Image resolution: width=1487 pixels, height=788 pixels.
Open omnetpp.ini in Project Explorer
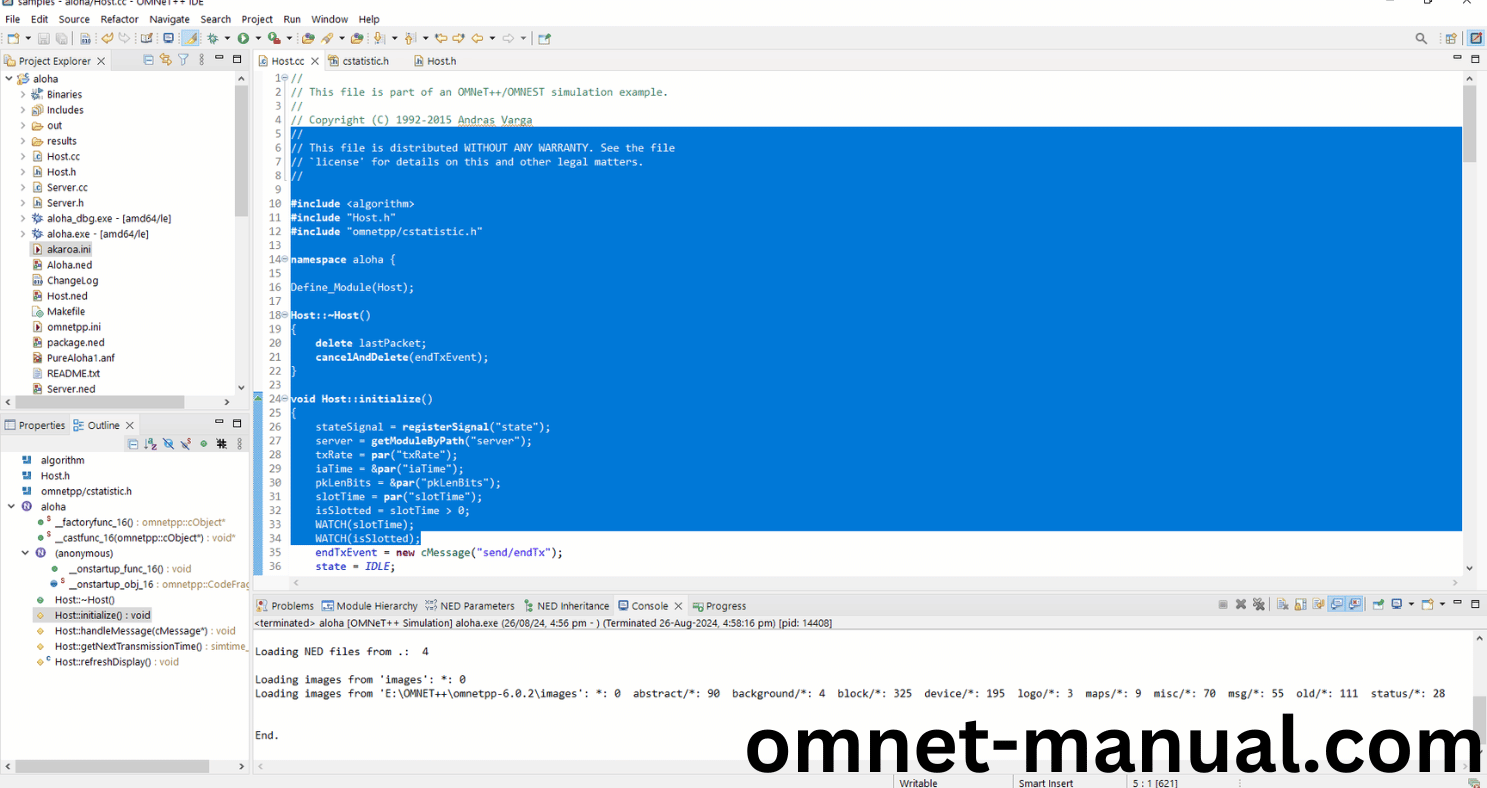(x=73, y=327)
